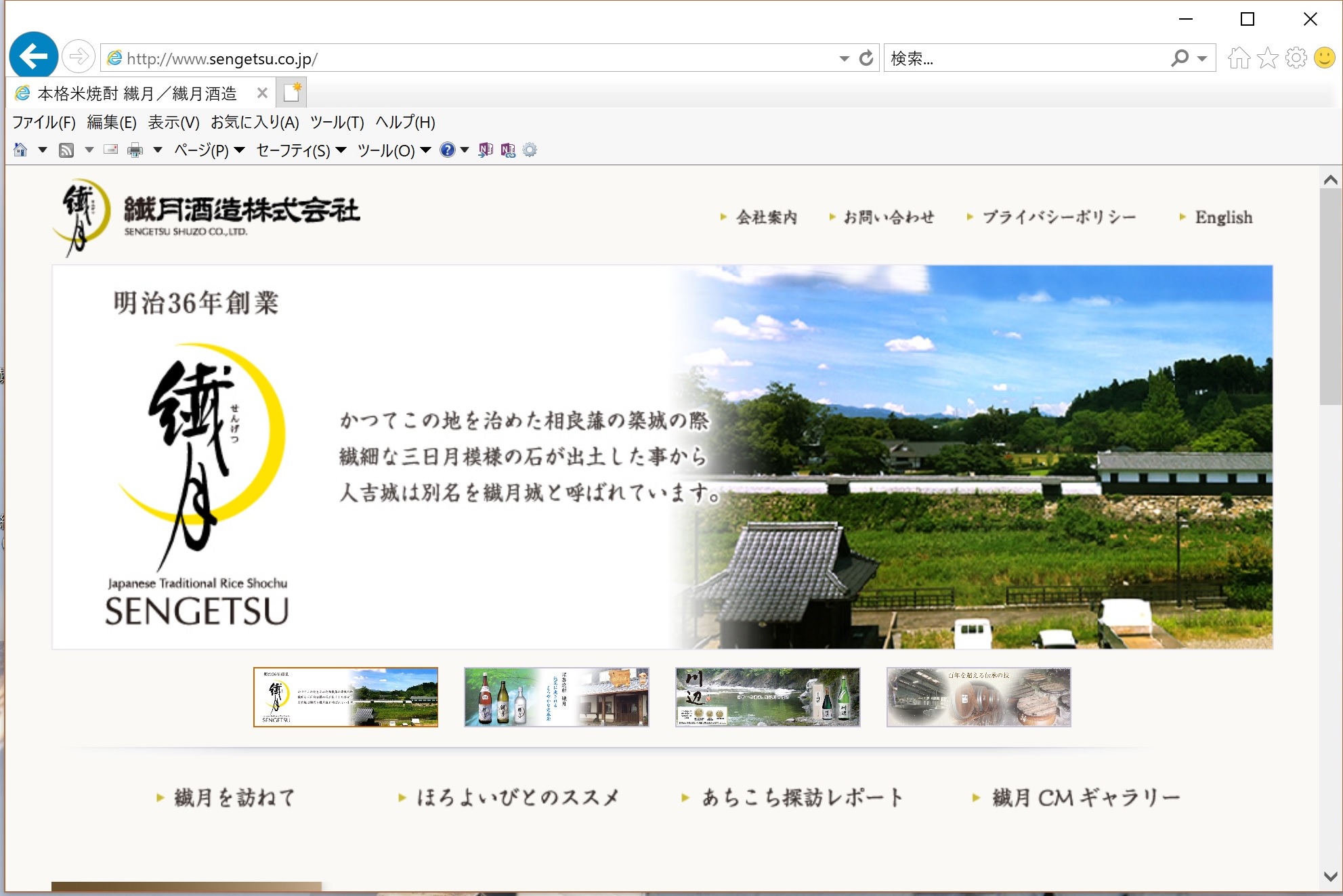The width and height of the screenshot is (1343, 896).
Task: Select the first slide thumbnail with logo
Action: 345,697
